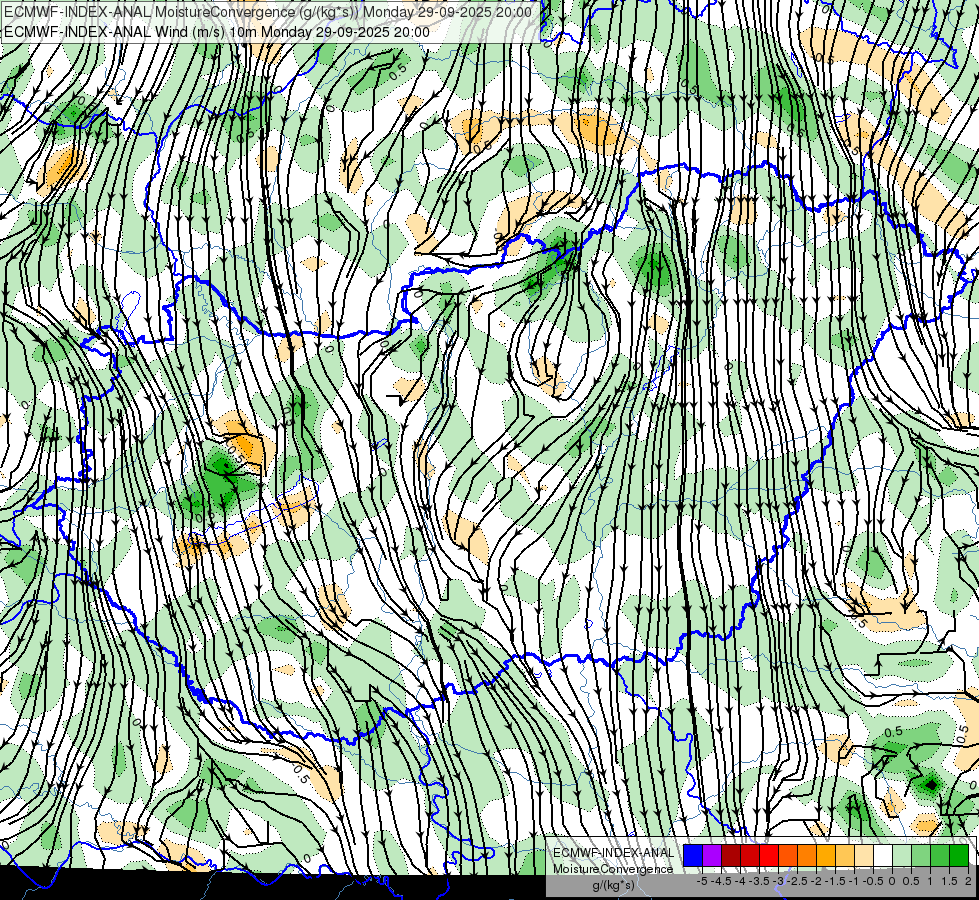Click the MoistureConvergence title line at the top
The width and height of the screenshot is (979, 900).
coord(268,12)
